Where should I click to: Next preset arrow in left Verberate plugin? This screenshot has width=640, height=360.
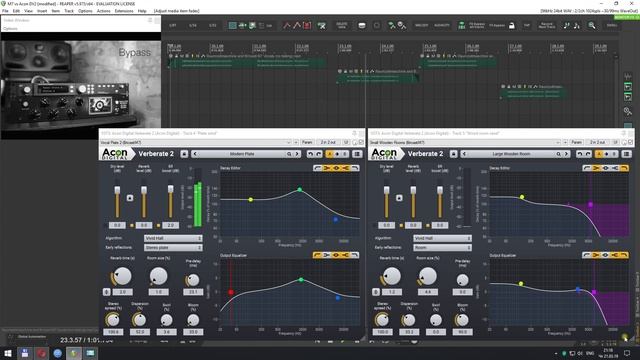pos(297,154)
